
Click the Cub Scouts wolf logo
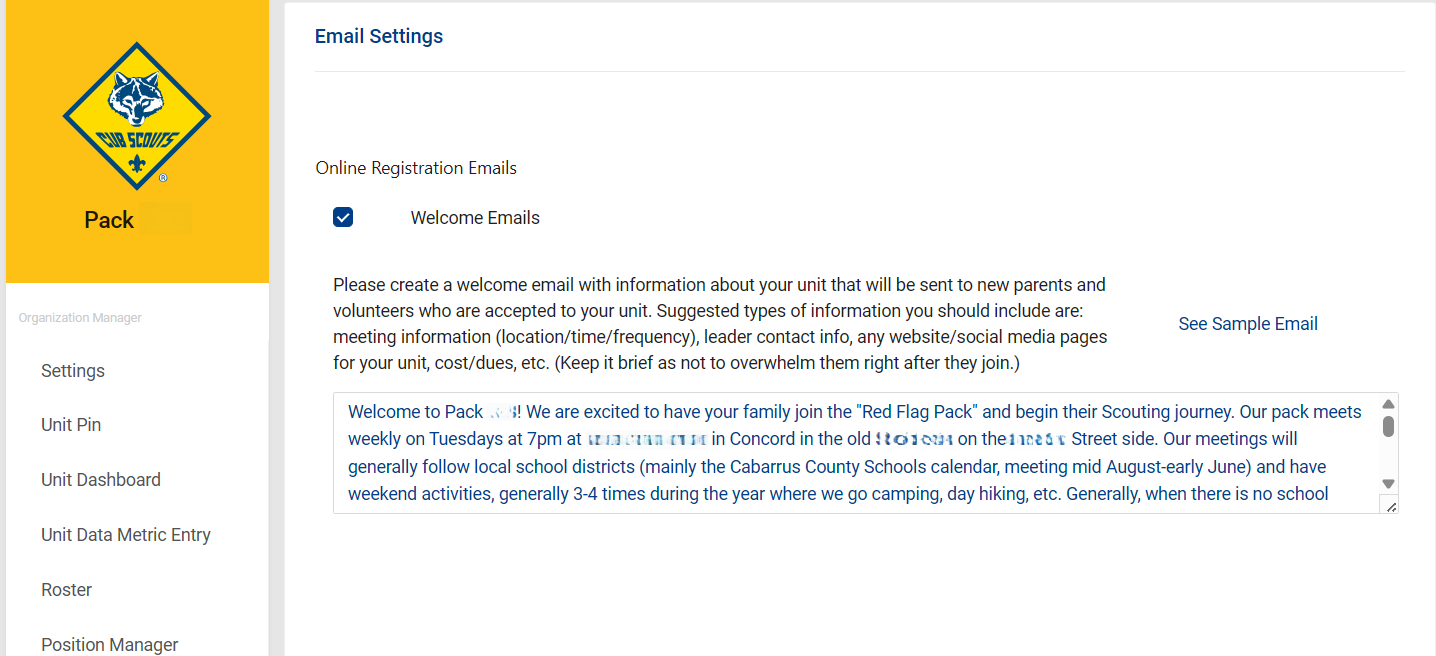pyautogui.click(x=137, y=116)
